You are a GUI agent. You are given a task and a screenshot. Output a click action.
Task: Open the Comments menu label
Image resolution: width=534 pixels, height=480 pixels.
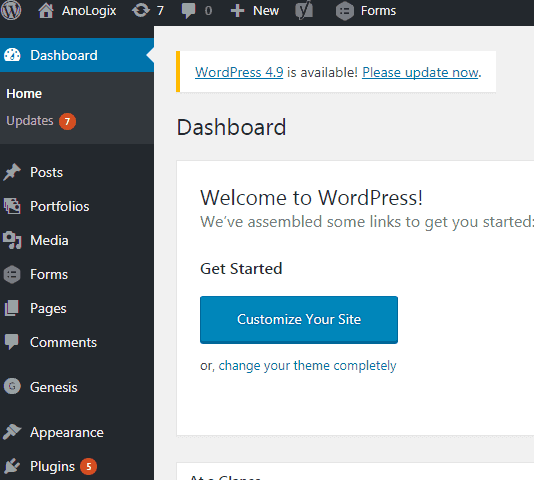(x=63, y=343)
